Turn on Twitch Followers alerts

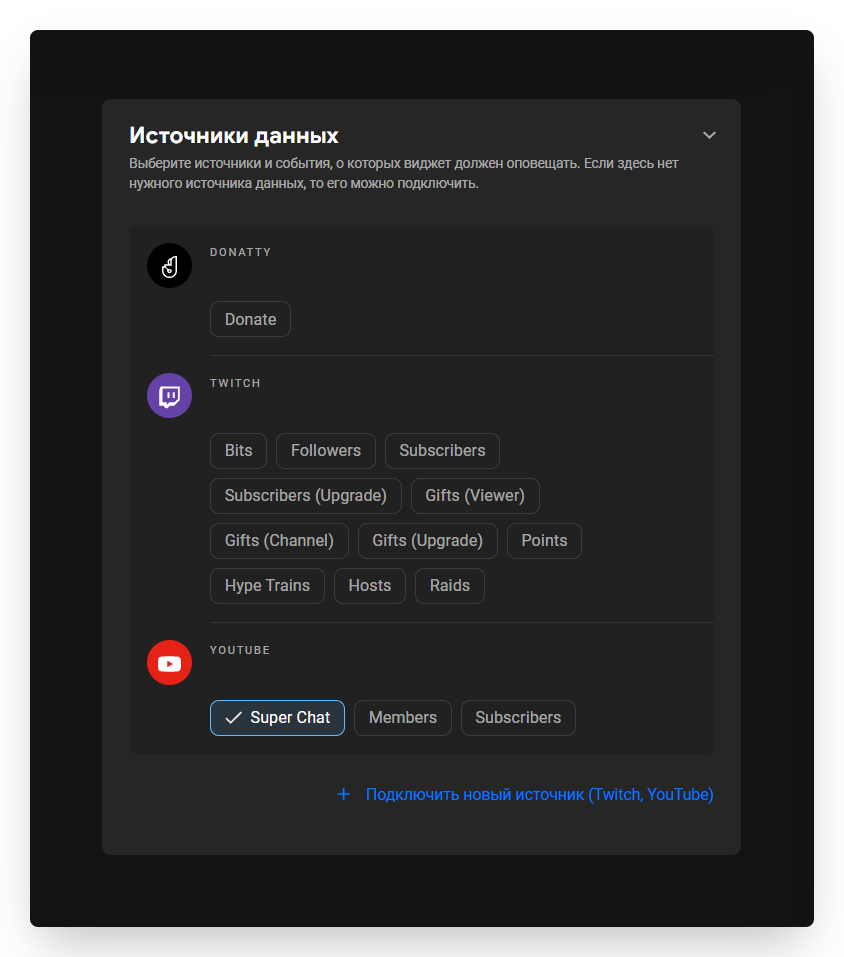point(325,451)
